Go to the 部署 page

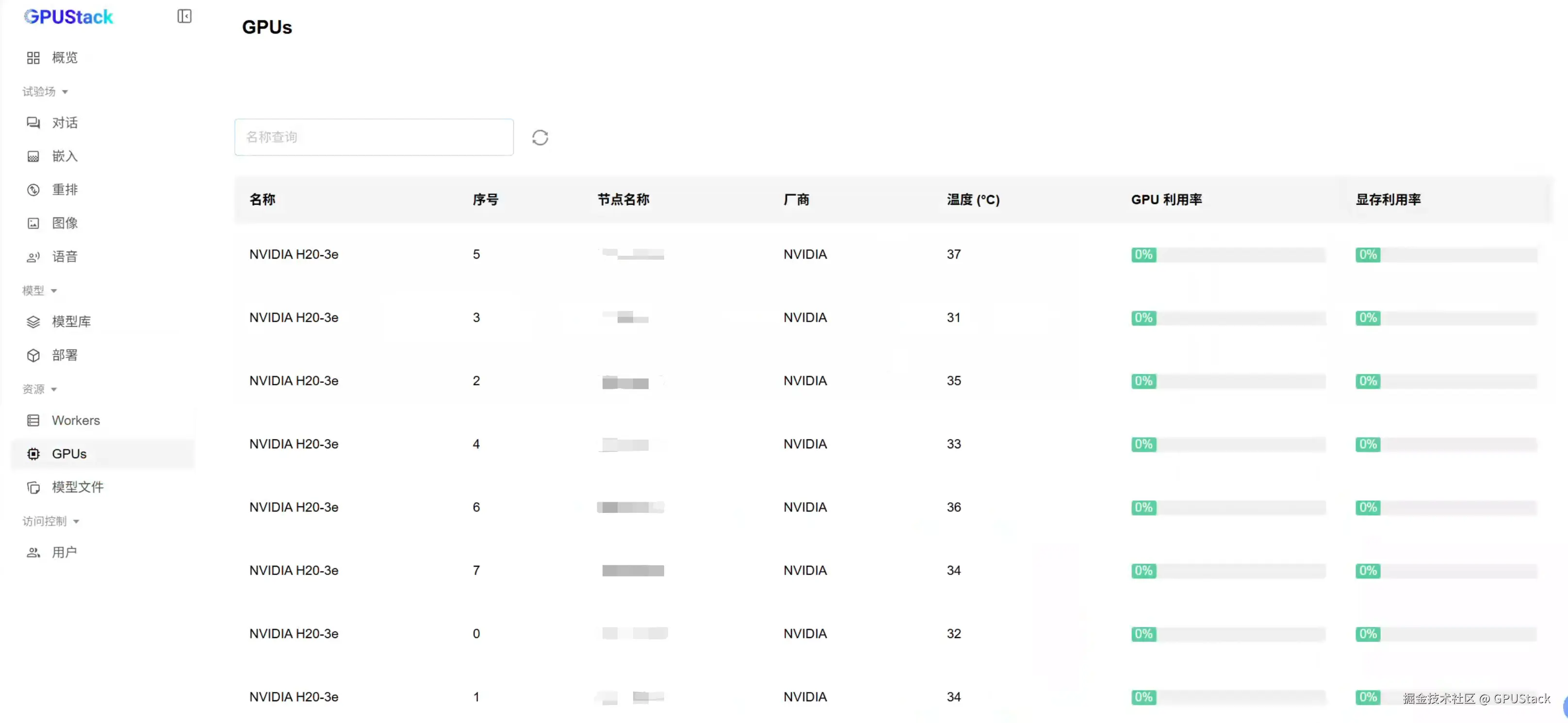click(x=102, y=355)
